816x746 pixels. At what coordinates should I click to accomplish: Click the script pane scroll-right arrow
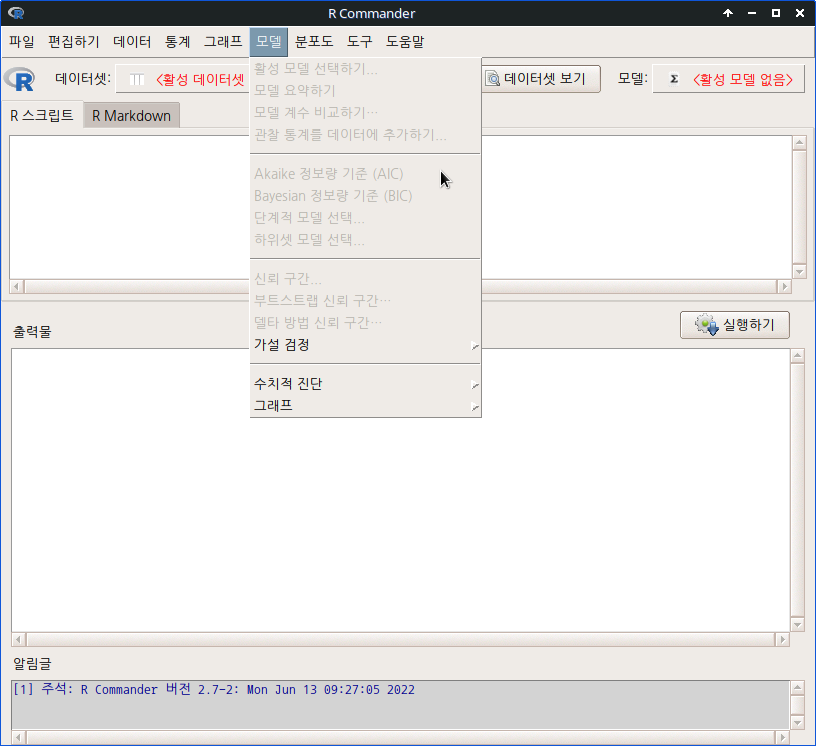[x=784, y=286]
